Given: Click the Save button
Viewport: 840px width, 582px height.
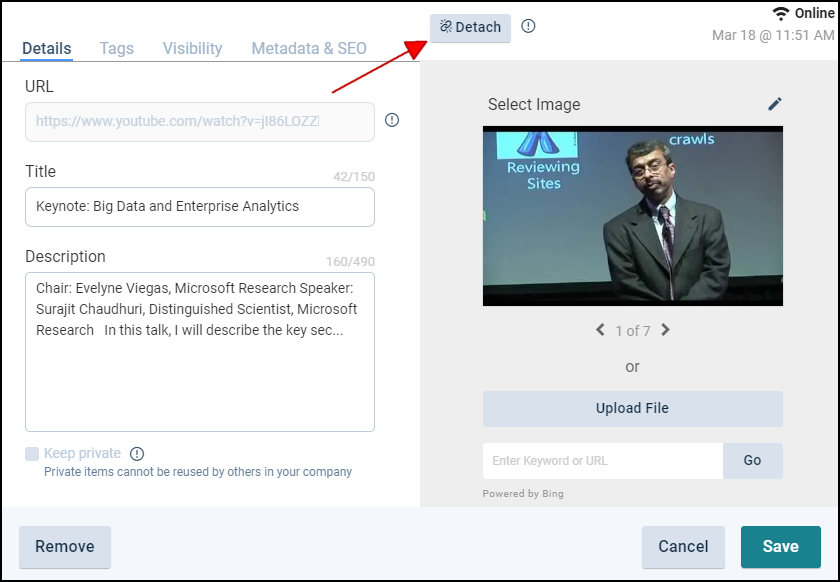Looking at the screenshot, I should 780,546.
